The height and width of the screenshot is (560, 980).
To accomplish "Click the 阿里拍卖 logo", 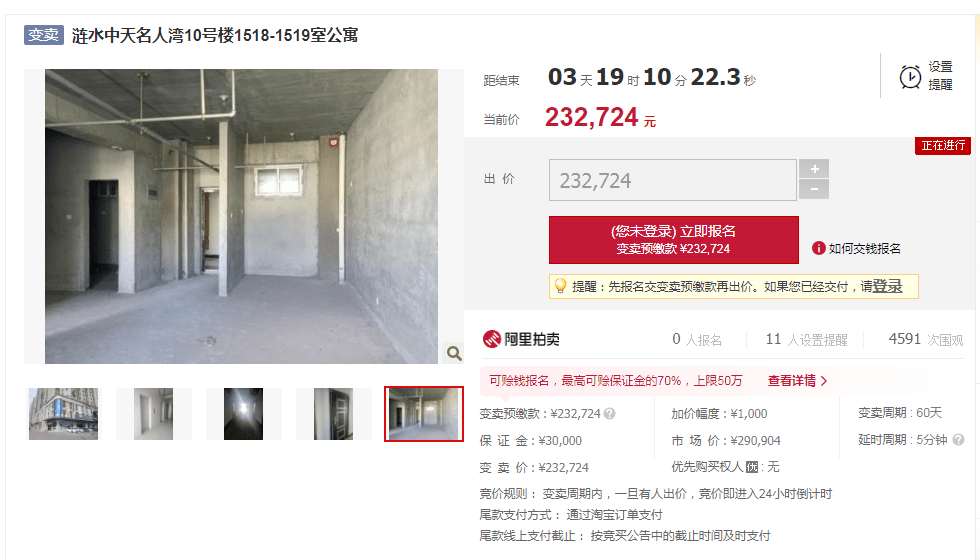I will 521,339.
